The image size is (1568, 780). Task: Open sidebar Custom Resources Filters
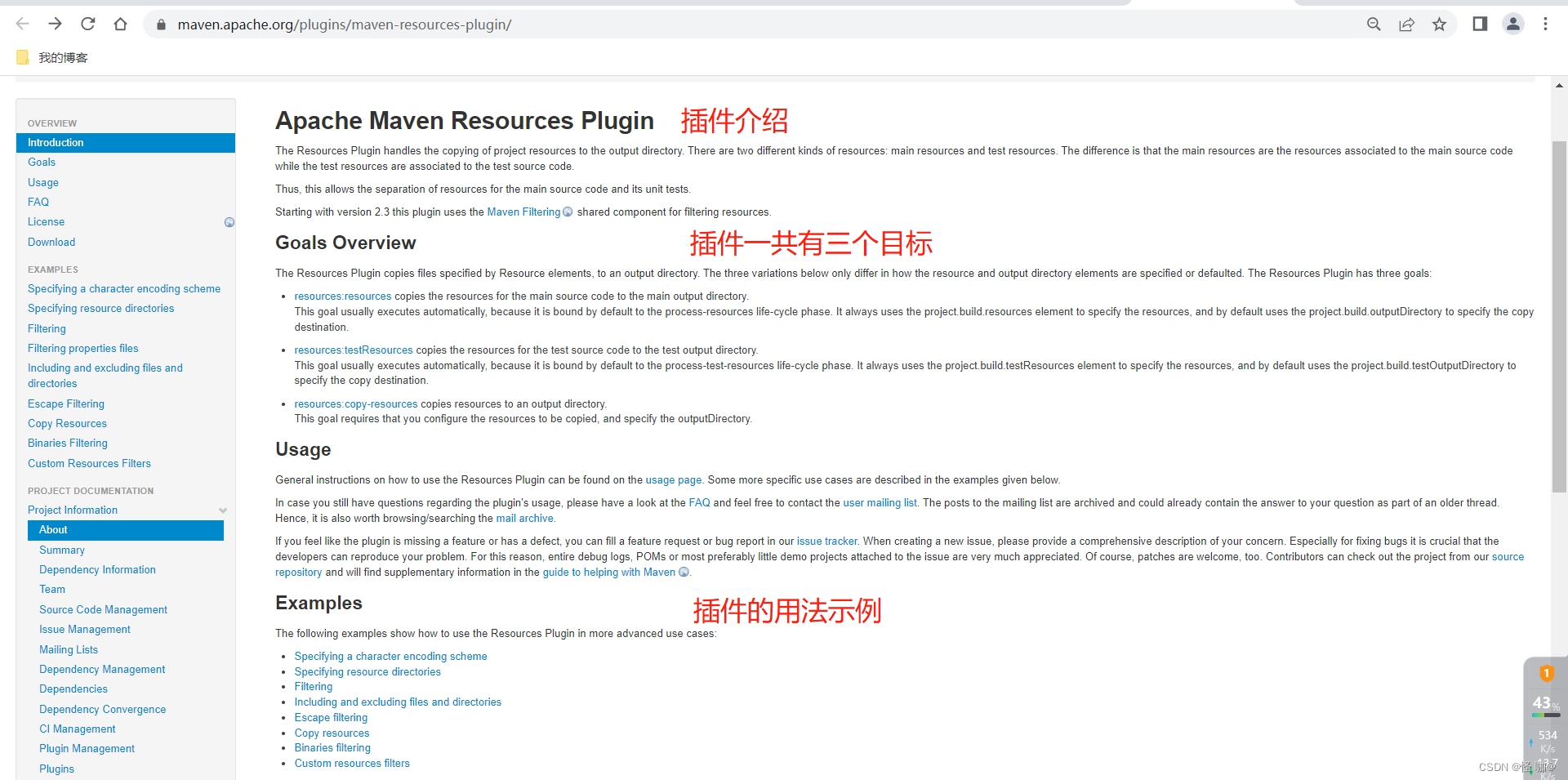(89, 464)
